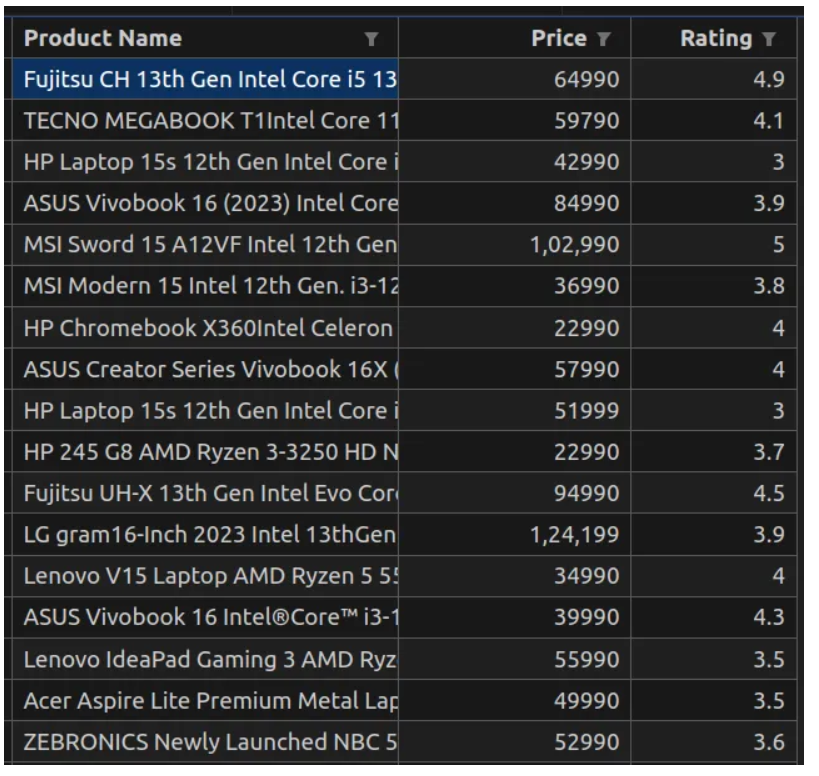The width and height of the screenshot is (819, 776).
Task: Sort by Price header label
Action: pyautogui.click(x=559, y=38)
